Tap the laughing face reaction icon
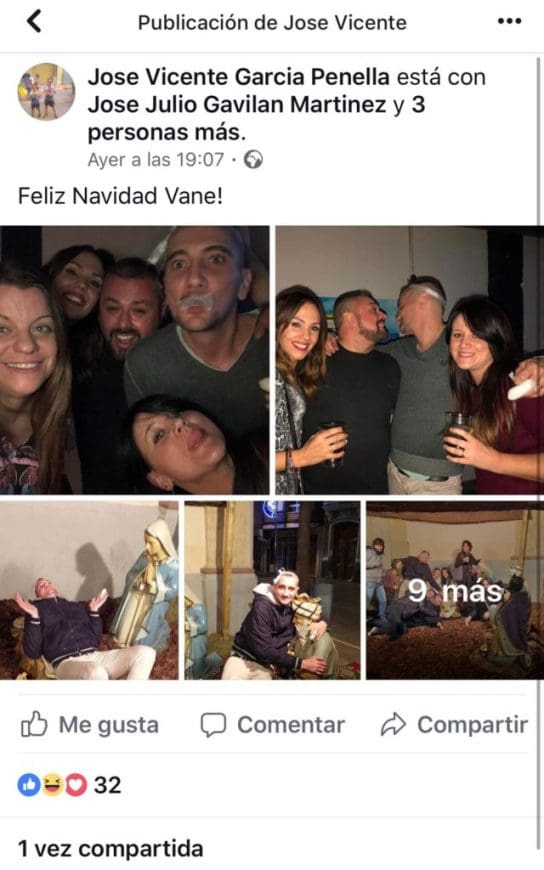Image resolution: width=544 pixels, height=870 pixels. point(52,785)
